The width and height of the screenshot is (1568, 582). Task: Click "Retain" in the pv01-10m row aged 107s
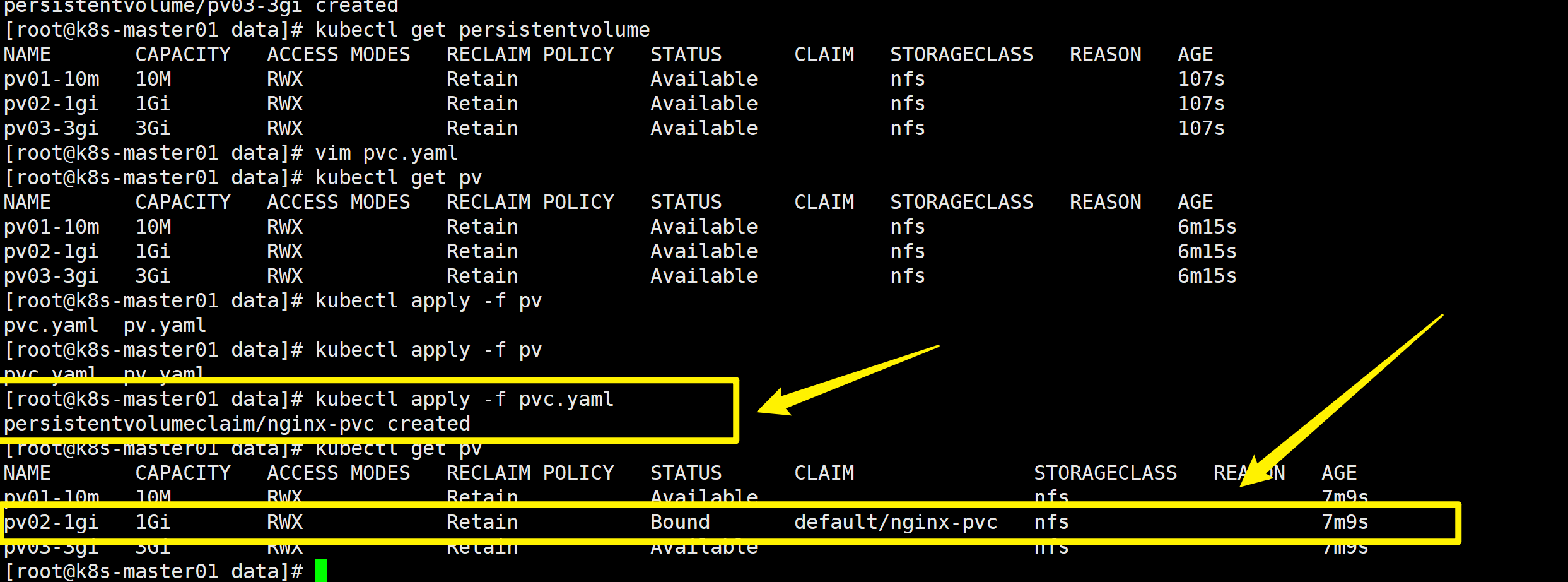[x=483, y=80]
